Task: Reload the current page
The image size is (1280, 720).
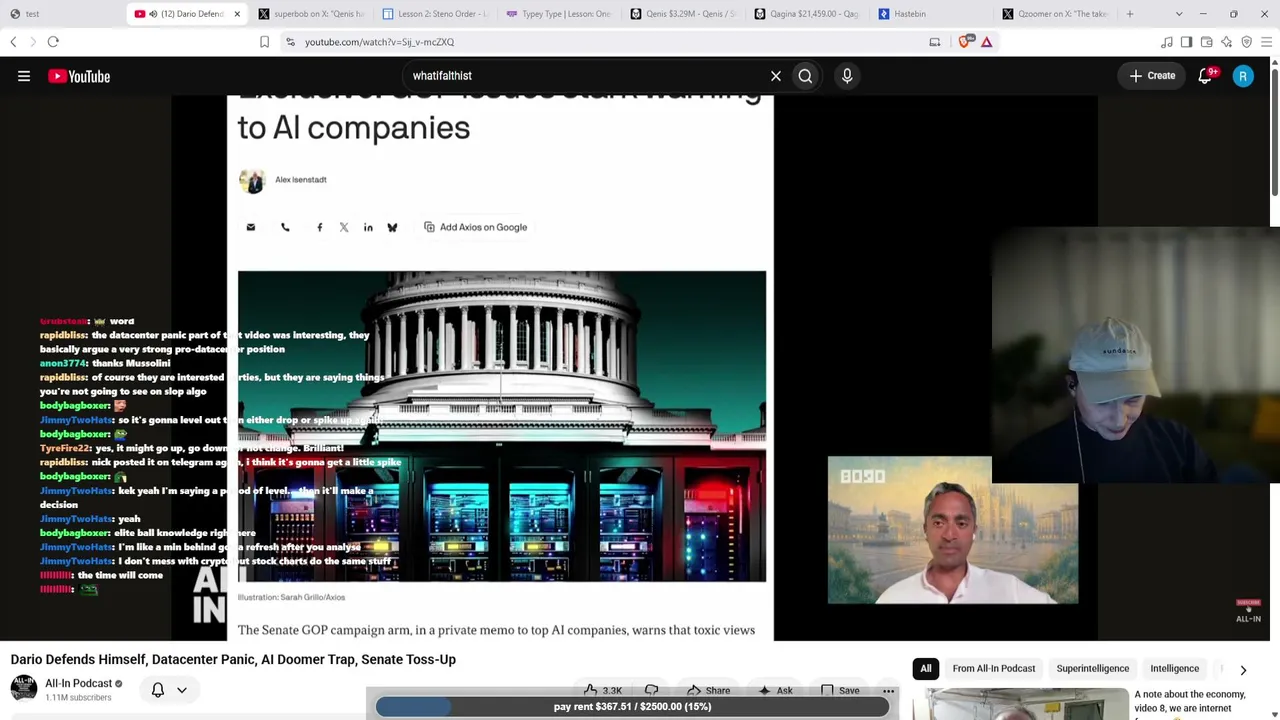Action: [53, 42]
